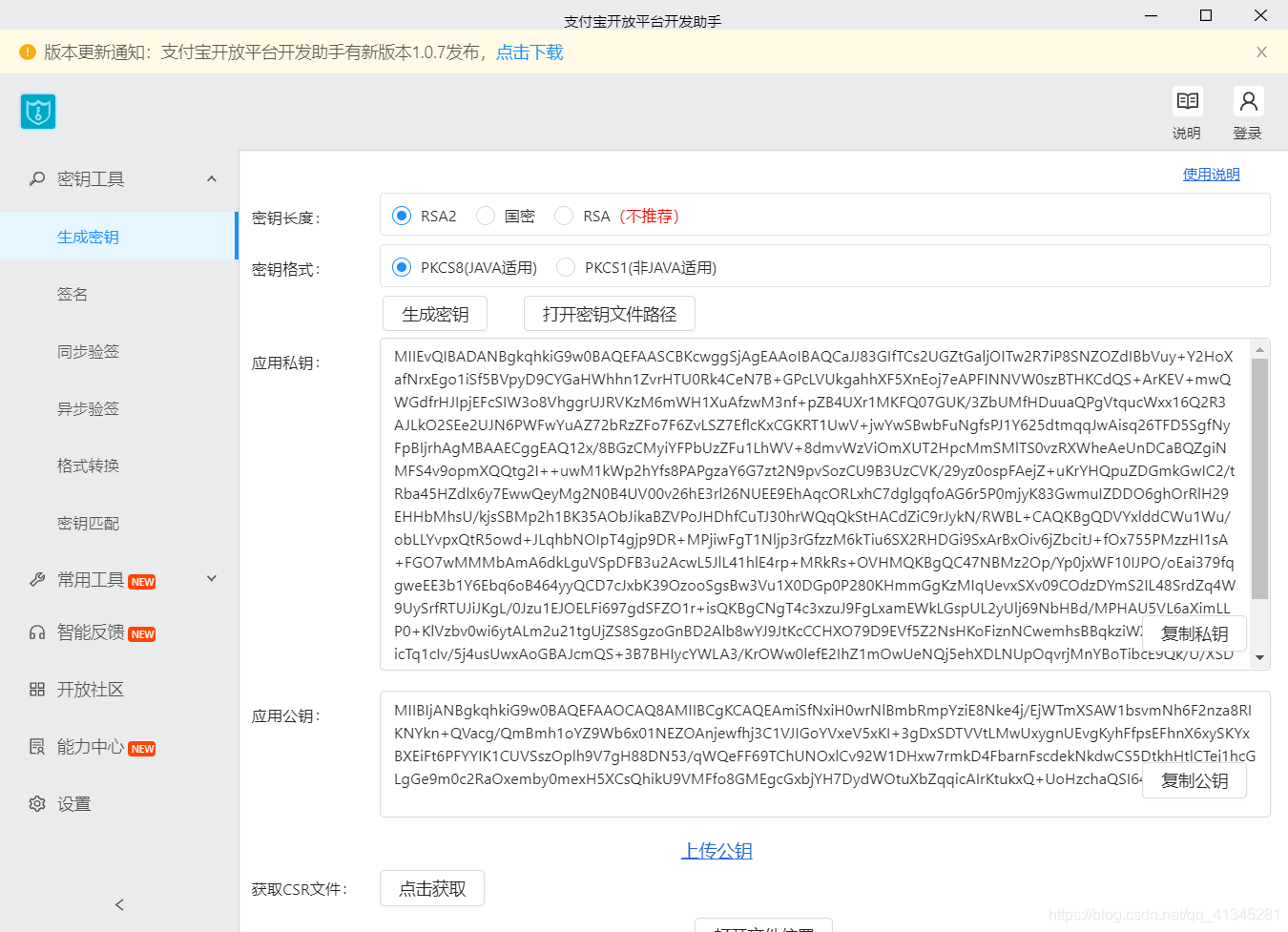The width and height of the screenshot is (1288, 932).
Task: Click the blue shield app logo
Action: point(38,112)
